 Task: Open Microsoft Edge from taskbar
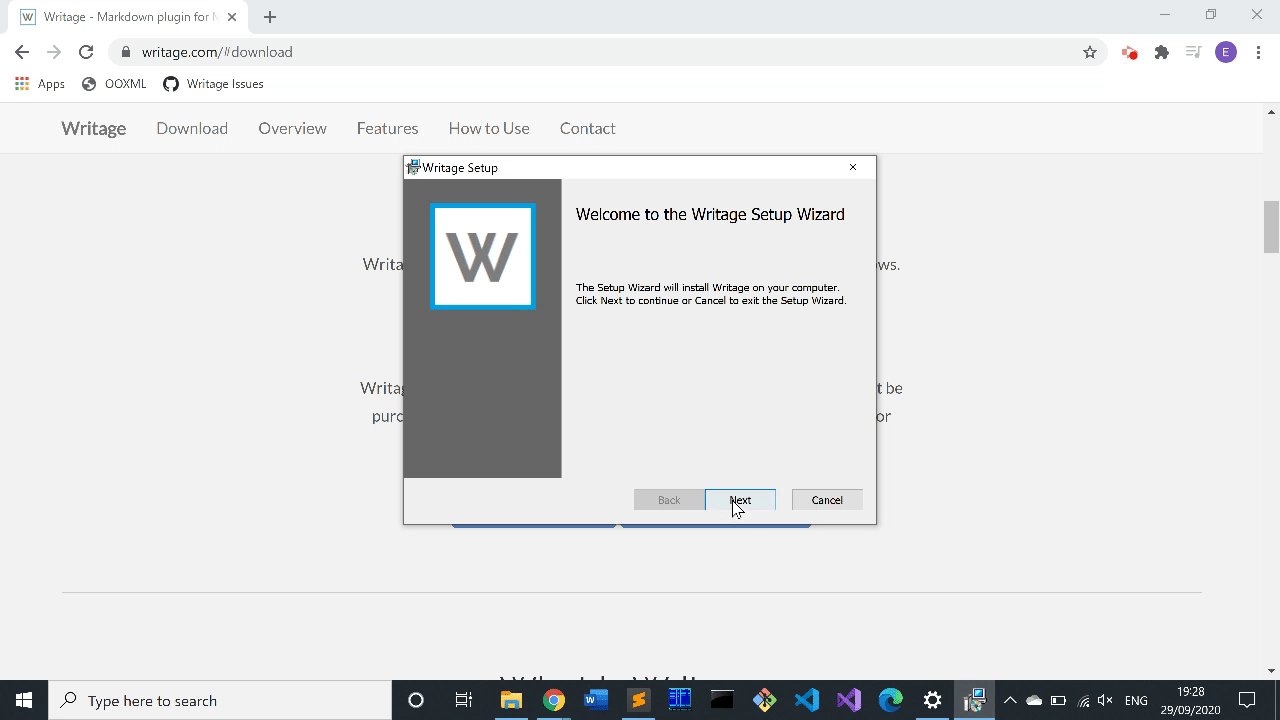coord(891,700)
